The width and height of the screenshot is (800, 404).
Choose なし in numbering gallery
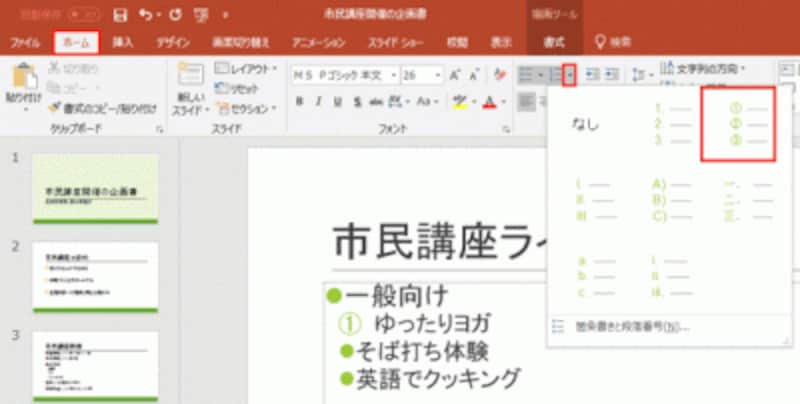[585, 124]
